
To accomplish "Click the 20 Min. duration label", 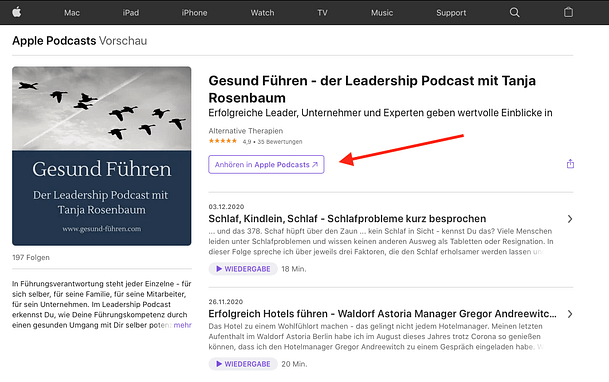I will tap(294, 364).
